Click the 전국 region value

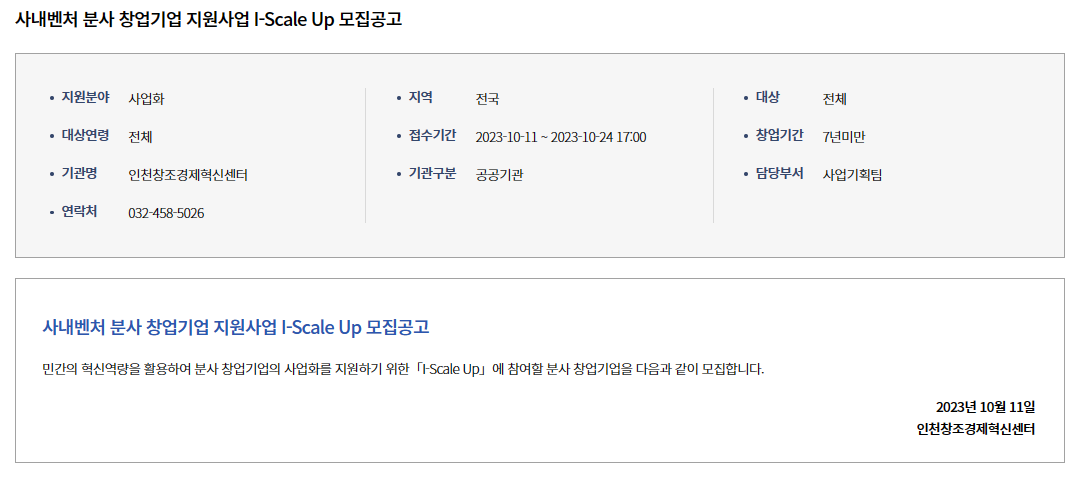click(x=488, y=99)
